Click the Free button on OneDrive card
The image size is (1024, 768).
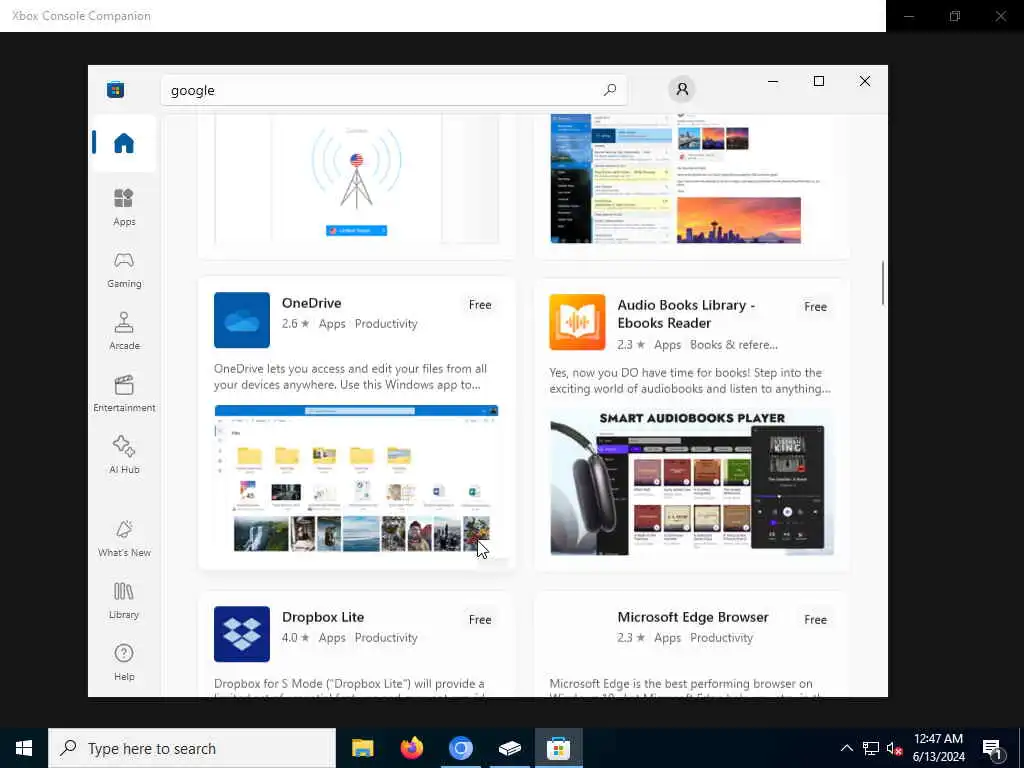480,305
